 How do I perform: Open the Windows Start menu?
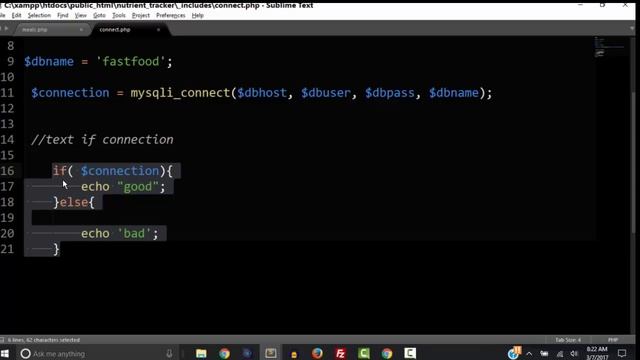5,353
